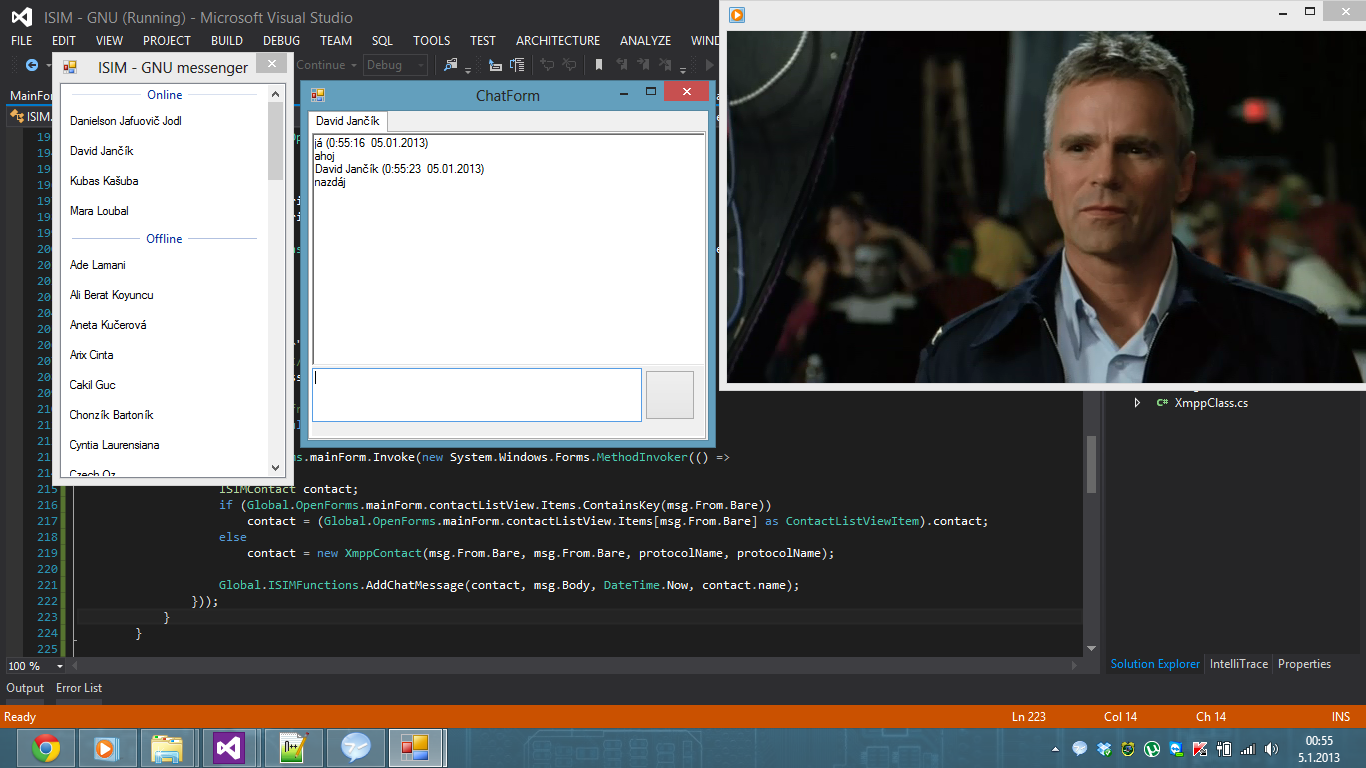Select contact Mara Loubal
This screenshot has height=768, width=1366.
pyautogui.click(x=99, y=211)
